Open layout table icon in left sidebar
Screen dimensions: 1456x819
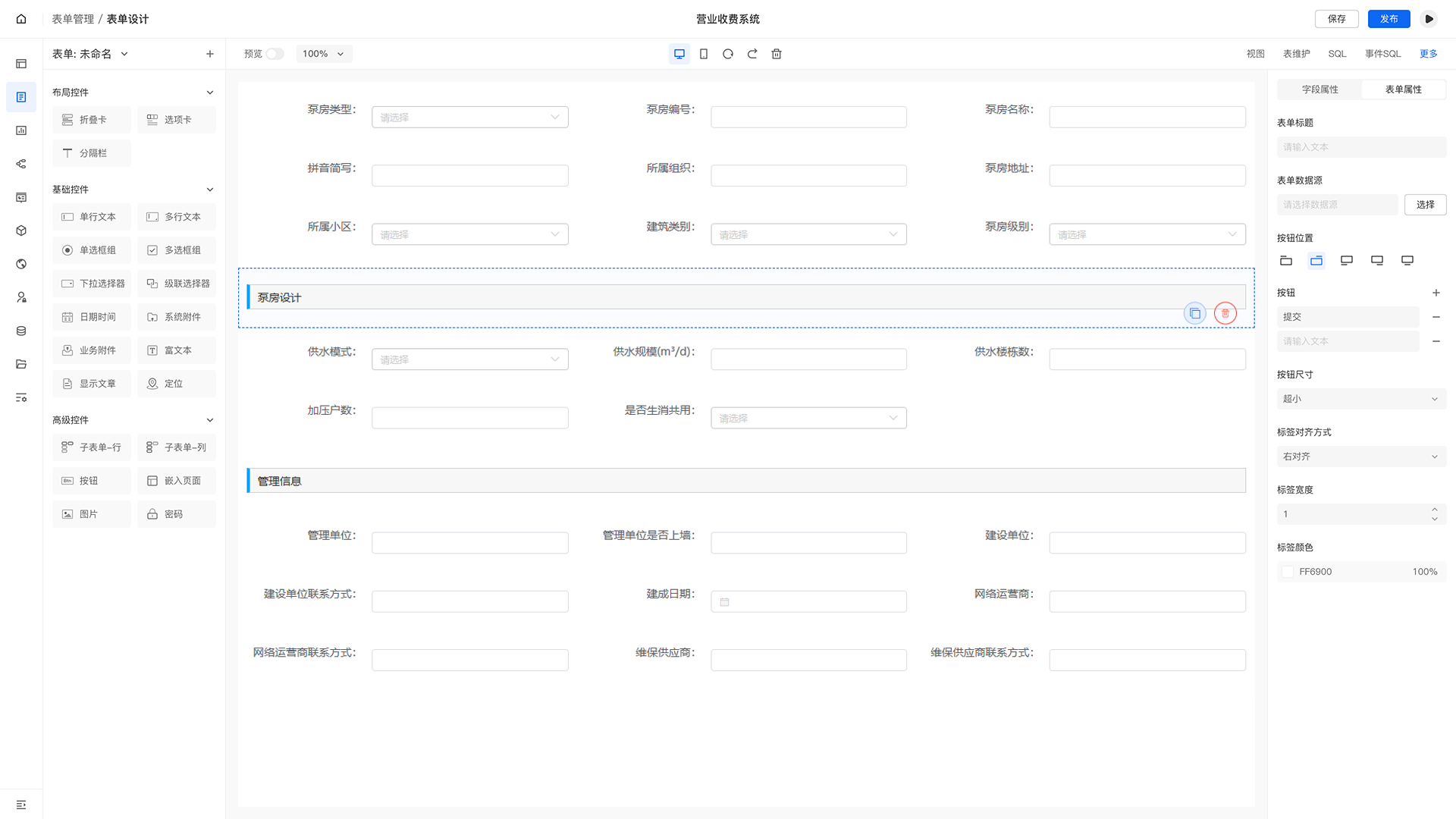click(x=21, y=64)
